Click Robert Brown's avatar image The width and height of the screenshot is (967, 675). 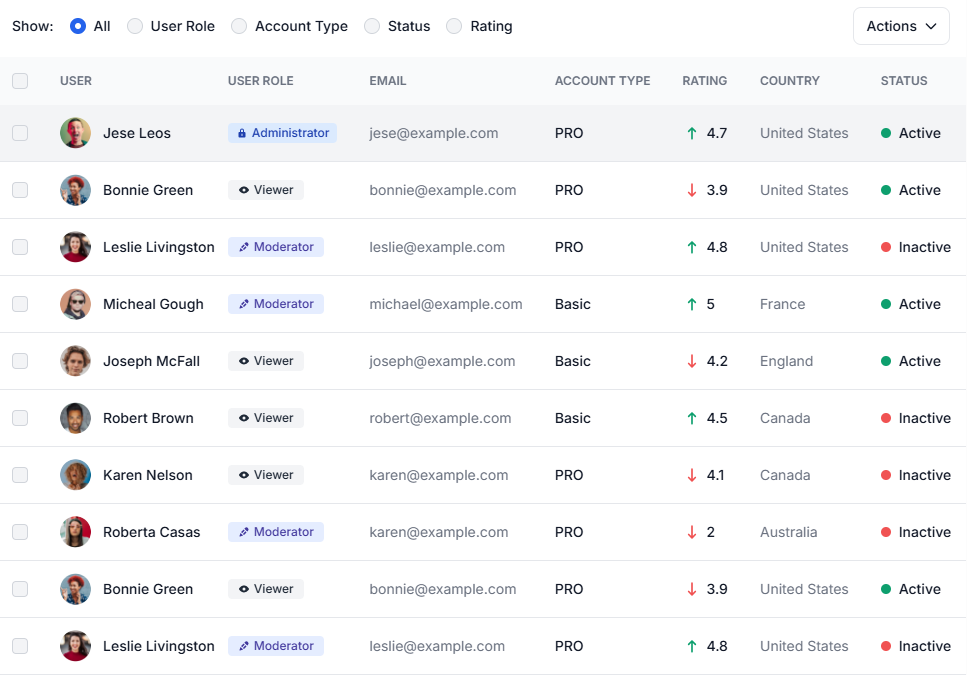(x=75, y=418)
